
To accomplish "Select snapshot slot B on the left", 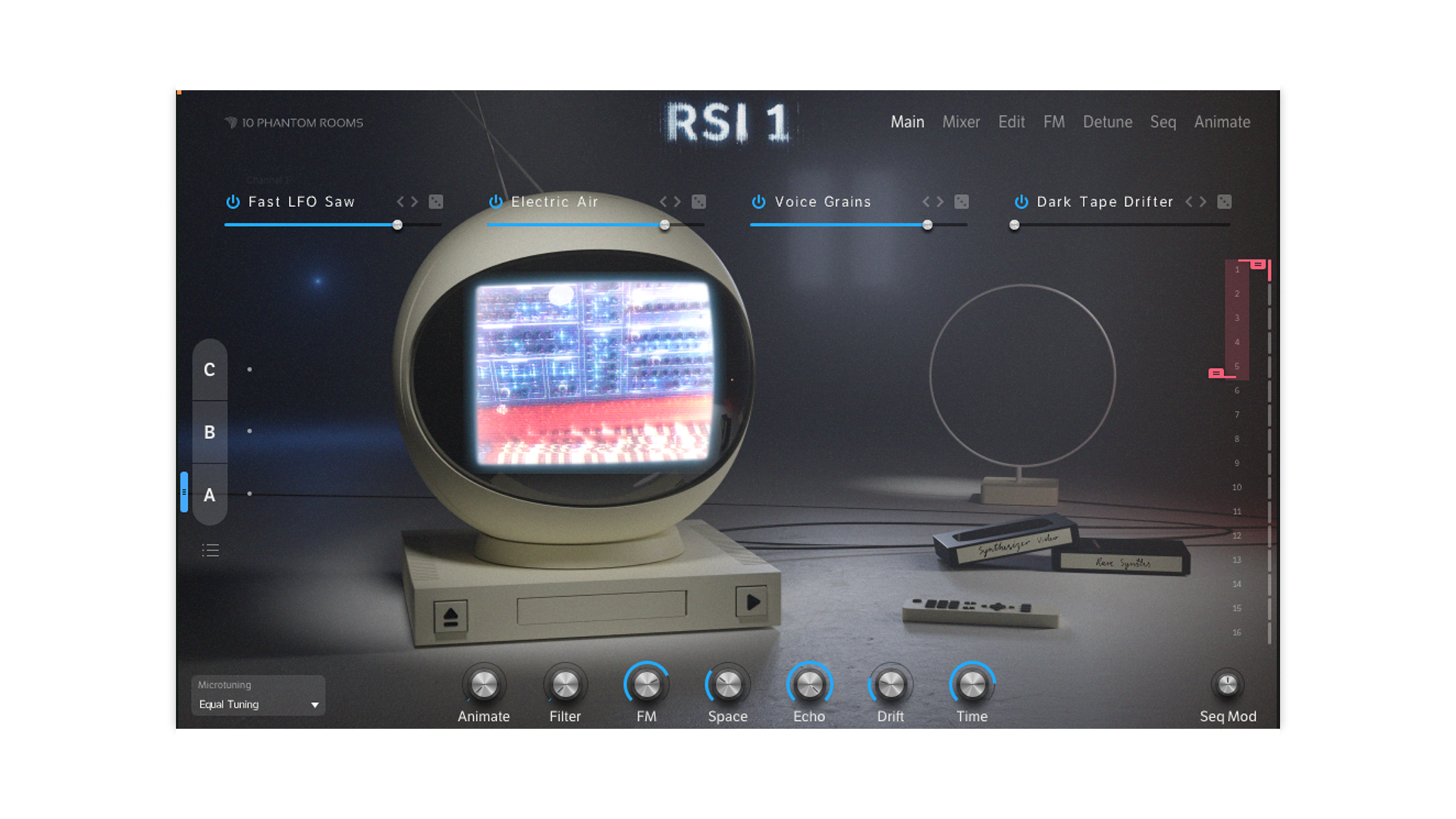I will pos(209,432).
